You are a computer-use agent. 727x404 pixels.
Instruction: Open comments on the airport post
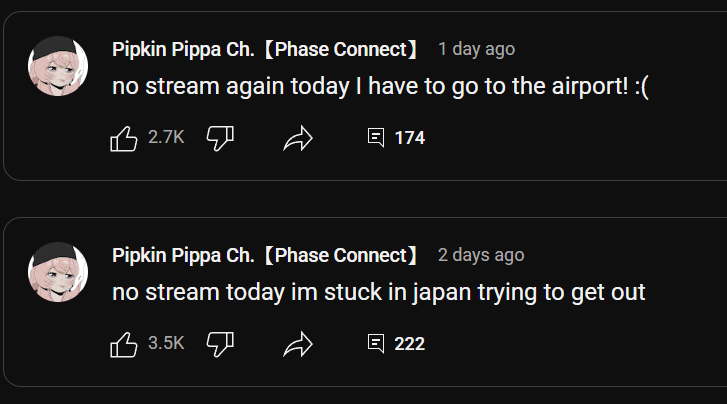click(x=376, y=138)
